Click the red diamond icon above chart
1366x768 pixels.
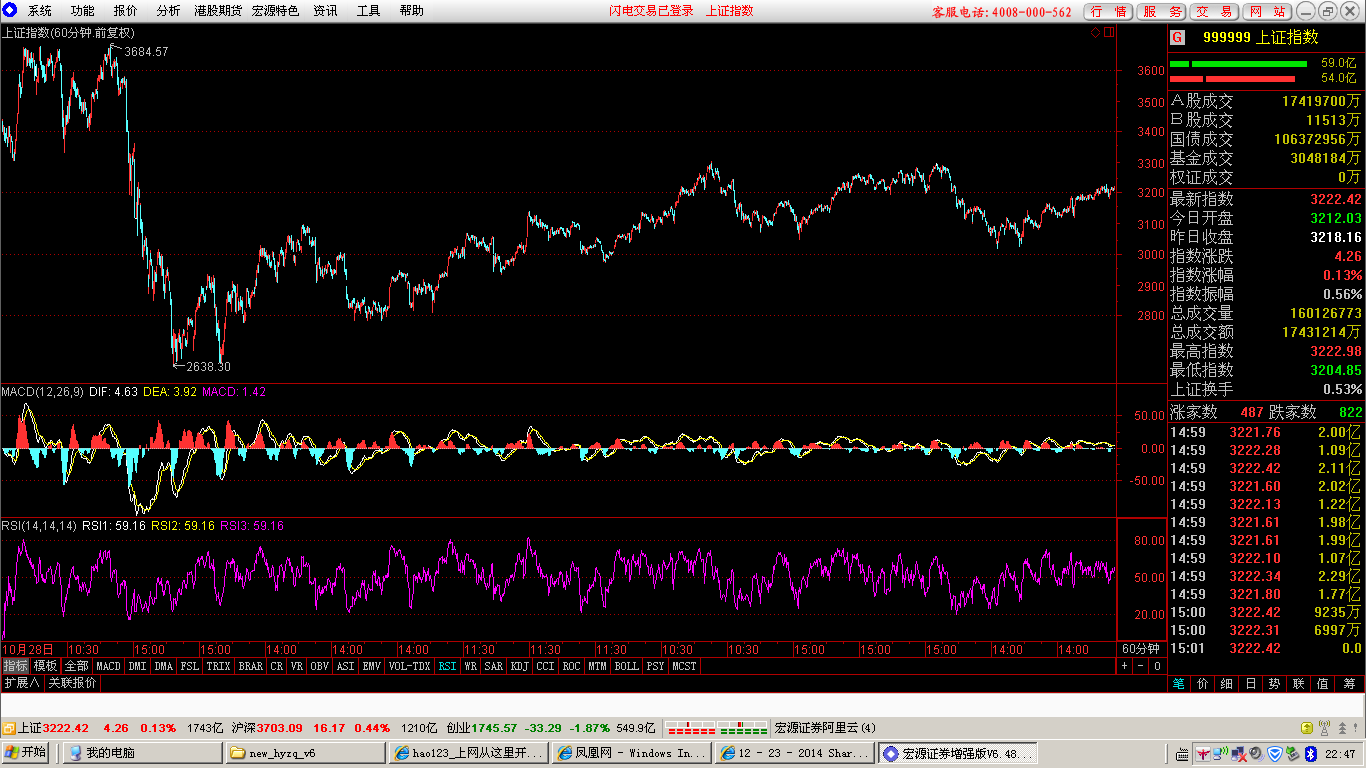coord(1095,33)
